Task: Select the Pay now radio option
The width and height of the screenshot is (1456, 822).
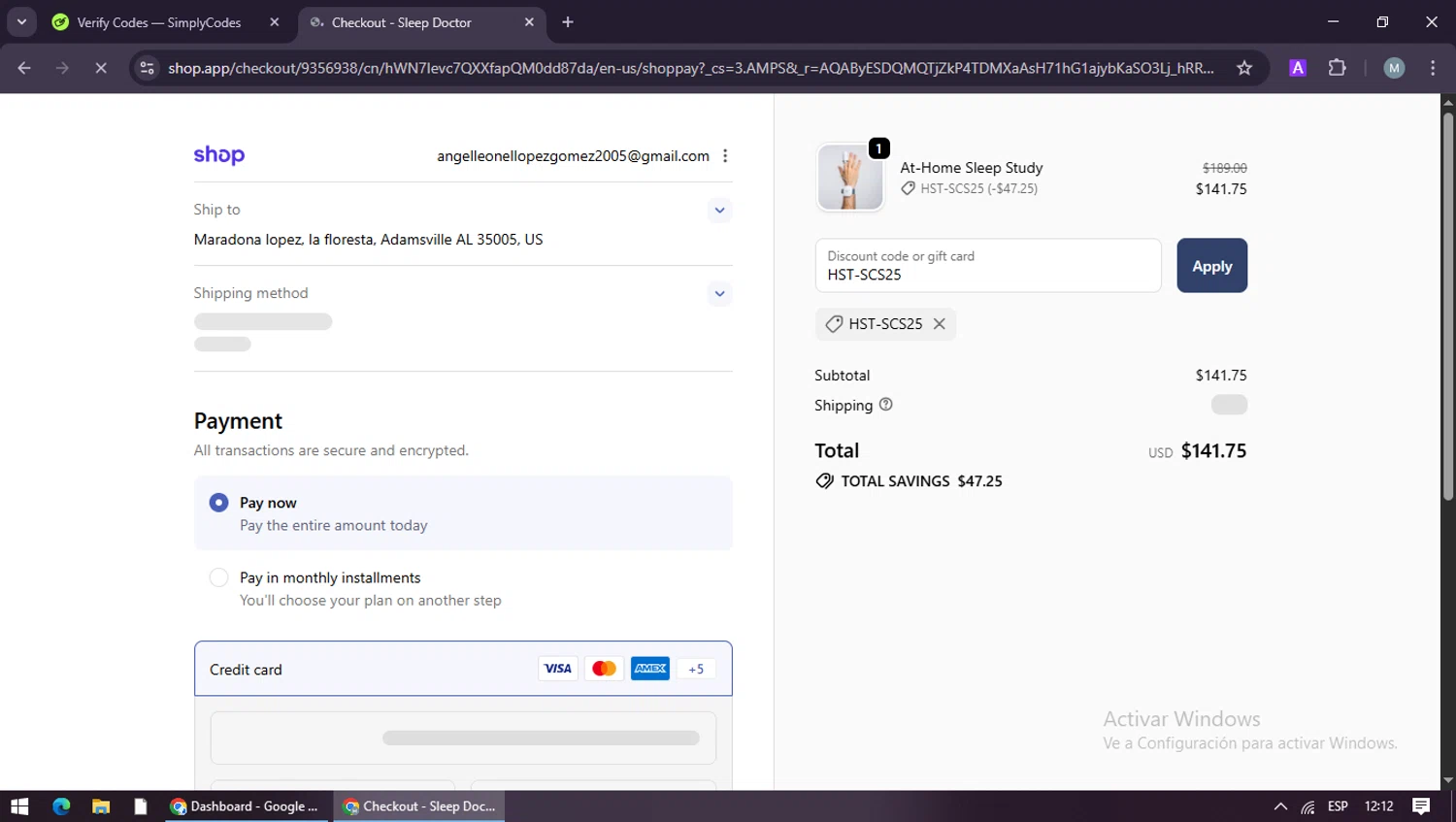Action: 219,503
